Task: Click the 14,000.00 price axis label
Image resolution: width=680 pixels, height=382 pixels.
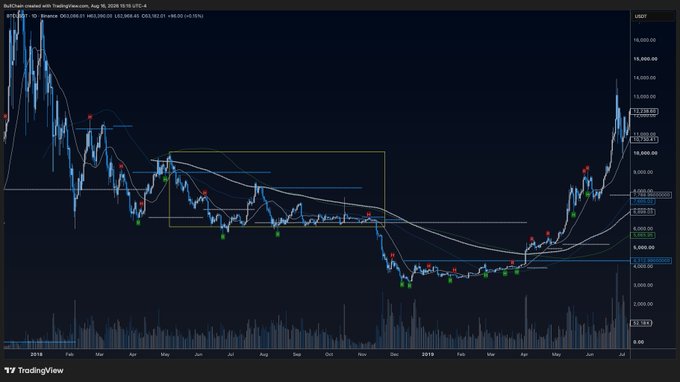Action: tap(644, 78)
